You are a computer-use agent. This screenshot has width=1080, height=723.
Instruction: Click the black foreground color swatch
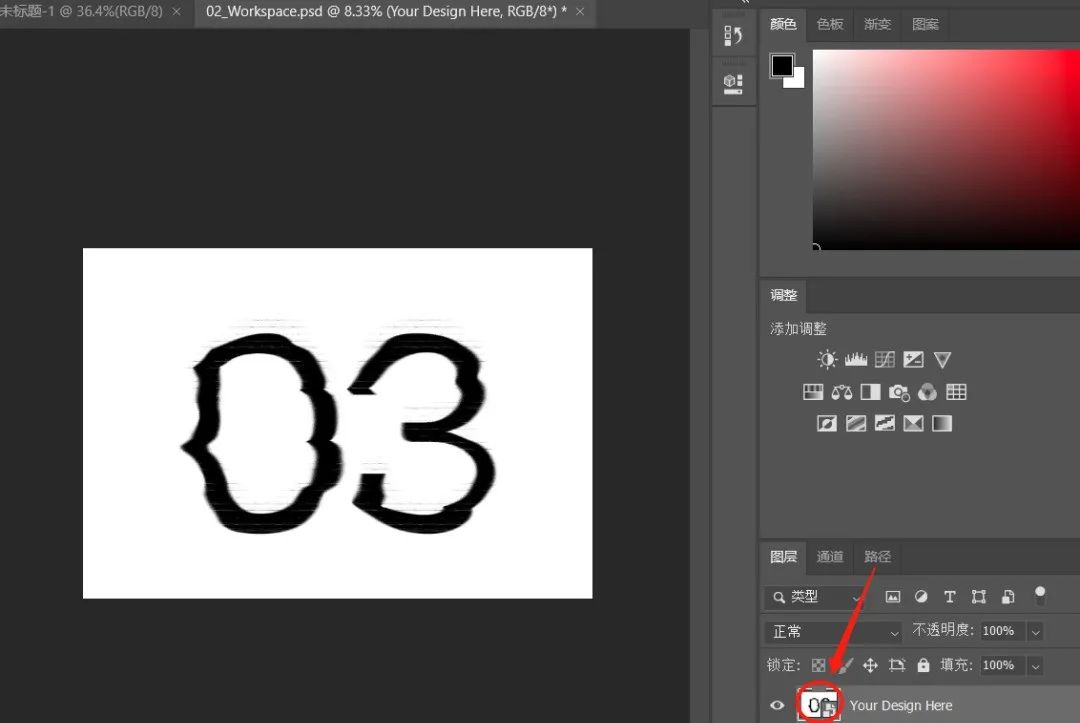tap(781, 65)
